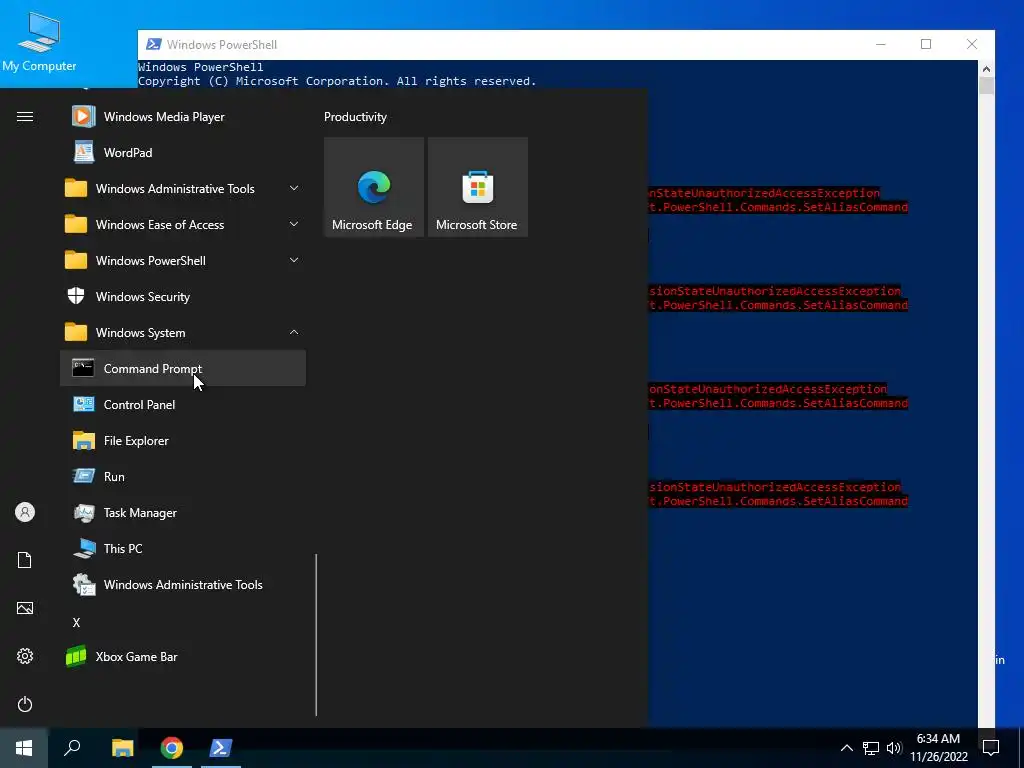This screenshot has height=768, width=1024.
Task: Open the Microsoft Edge tile
Action: click(374, 187)
